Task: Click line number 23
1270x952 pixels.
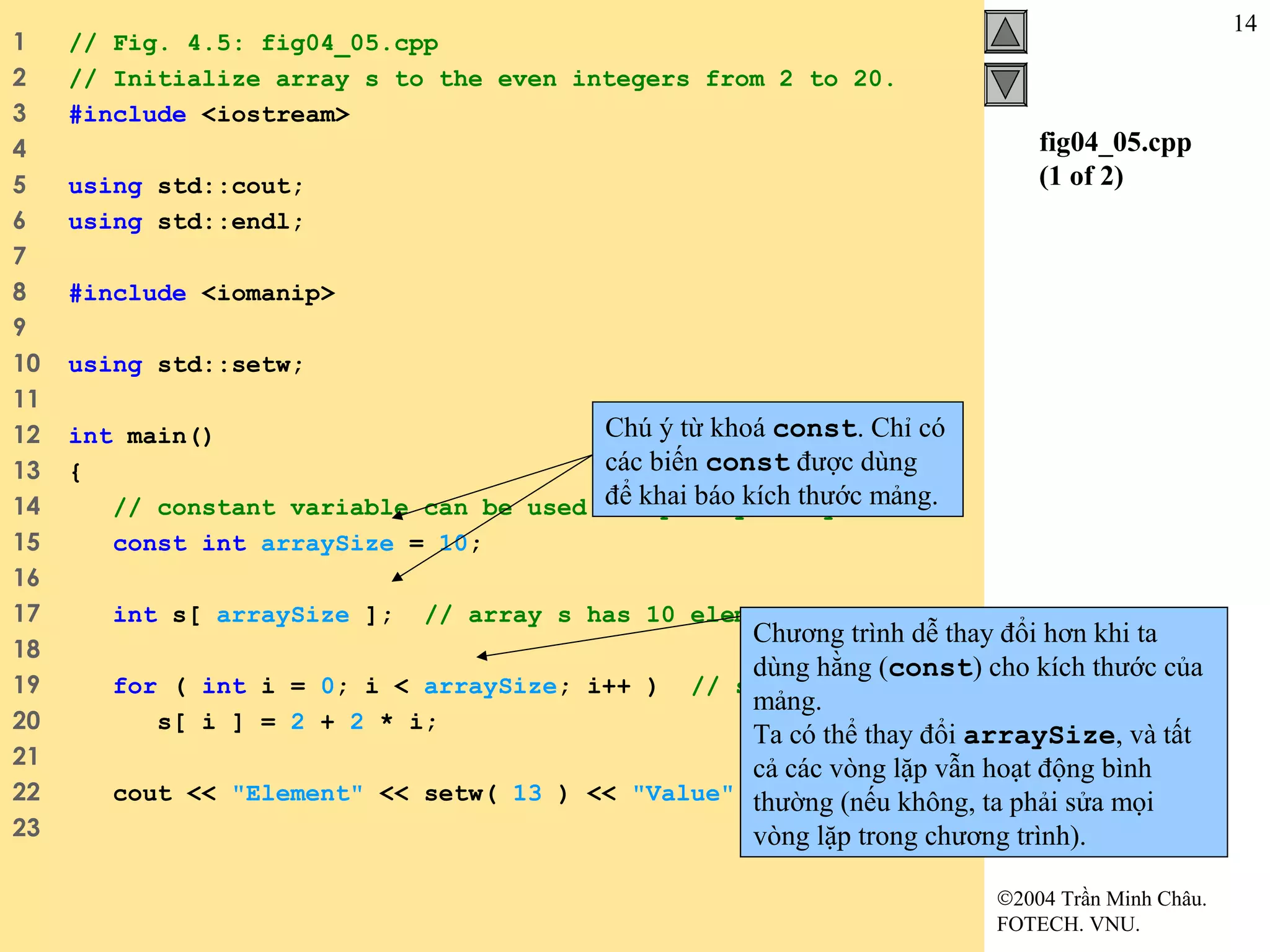Action: [27, 828]
